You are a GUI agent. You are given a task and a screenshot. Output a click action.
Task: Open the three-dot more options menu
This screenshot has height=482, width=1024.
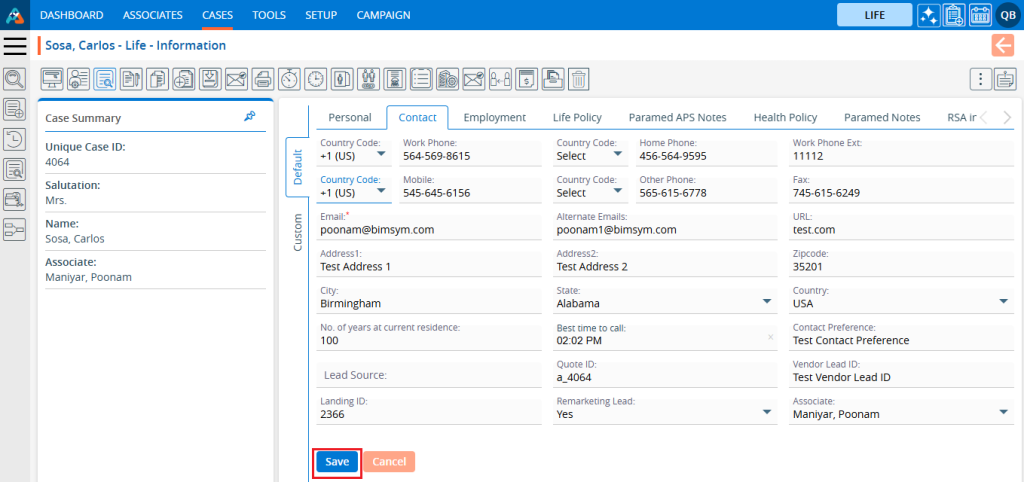982,79
